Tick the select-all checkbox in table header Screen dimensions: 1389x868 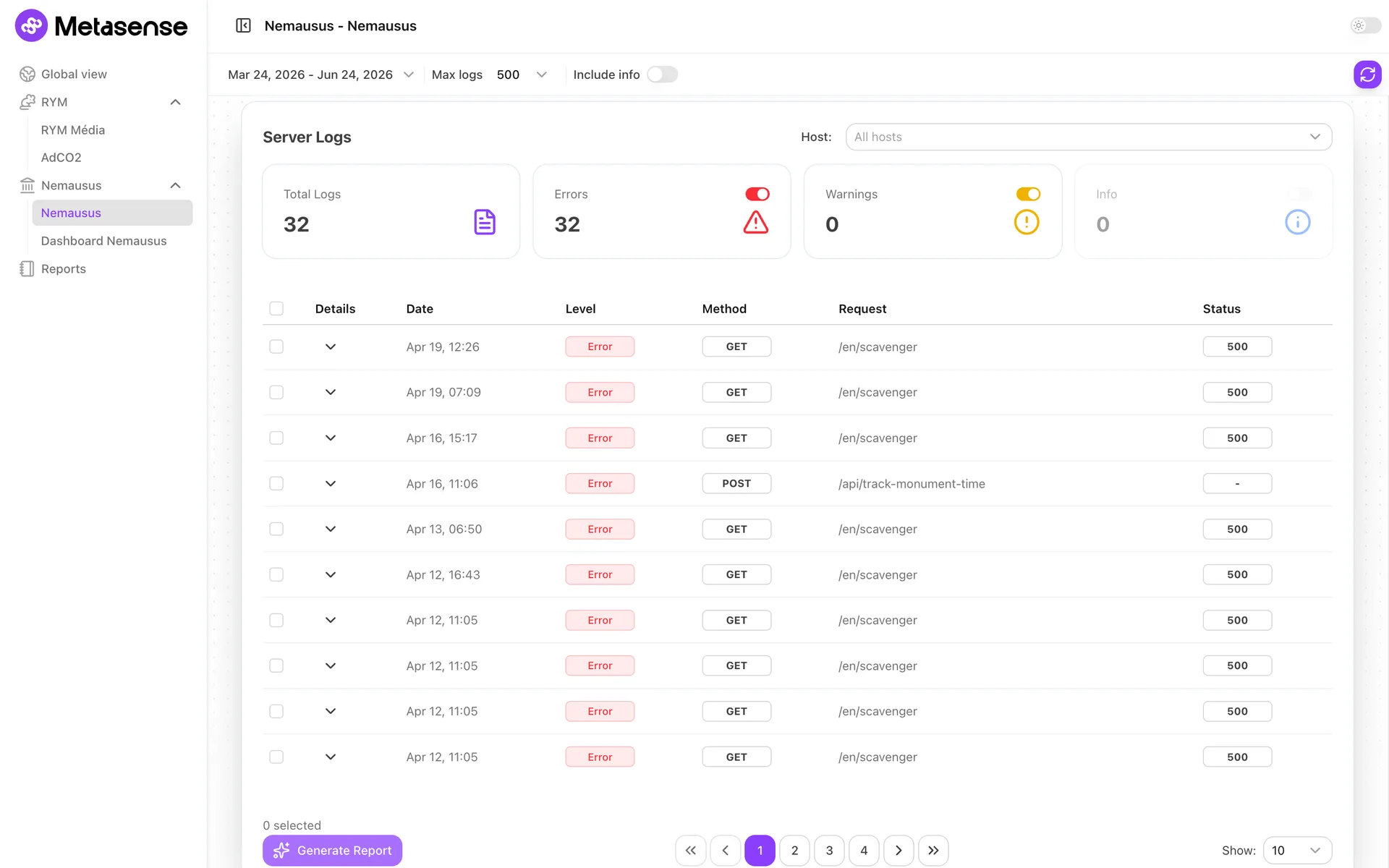point(276,309)
